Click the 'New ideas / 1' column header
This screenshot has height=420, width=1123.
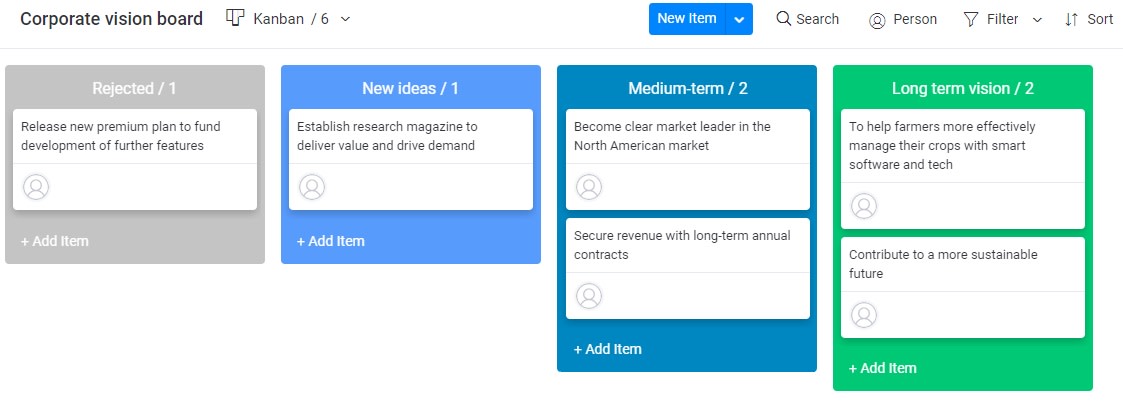(410, 88)
